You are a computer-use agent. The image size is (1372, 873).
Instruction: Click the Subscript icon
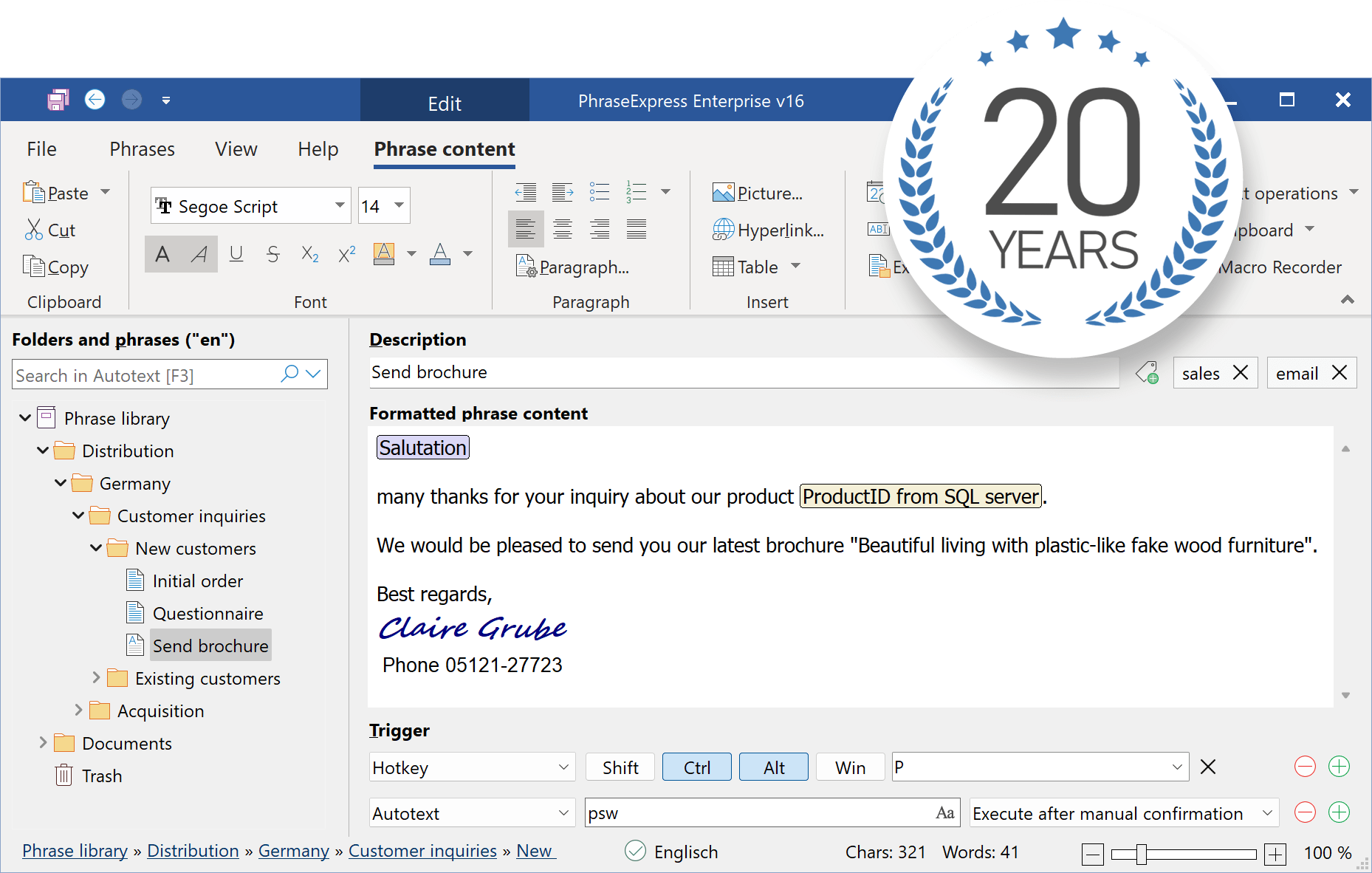pyautogui.click(x=310, y=254)
